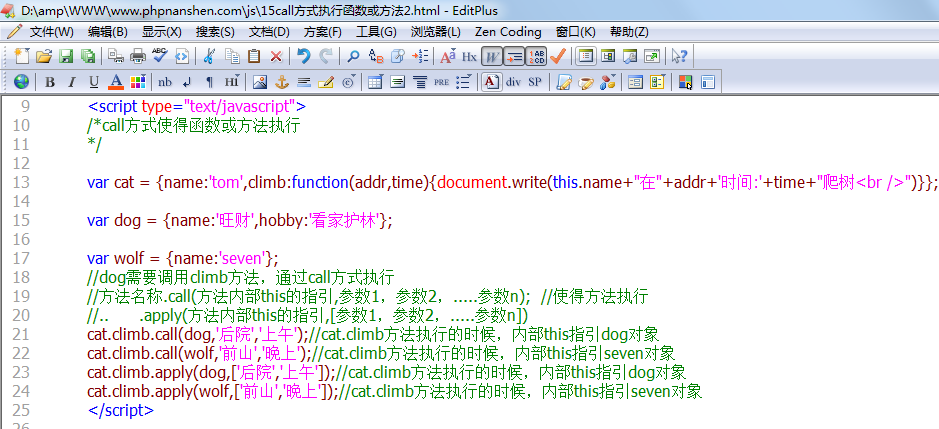Open the Heading HI dropdown
Viewport: 939px width, 429px height.
point(232,82)
